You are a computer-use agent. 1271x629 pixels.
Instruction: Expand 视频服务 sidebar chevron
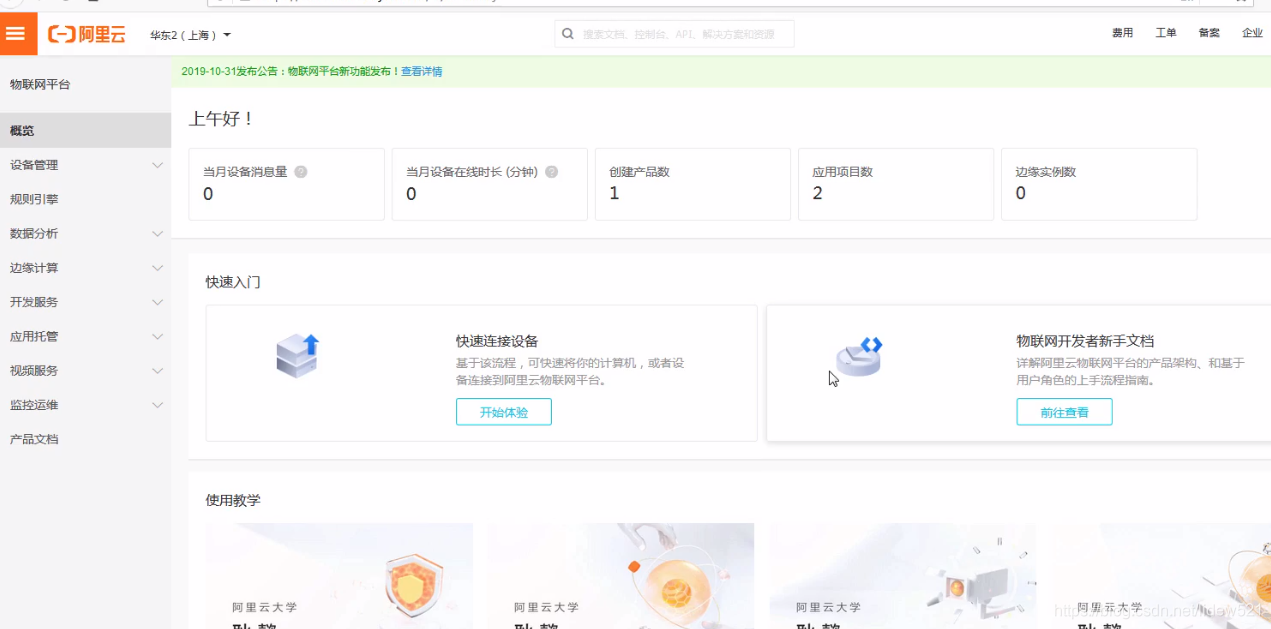pyautogui.click(x=157, y=370)
